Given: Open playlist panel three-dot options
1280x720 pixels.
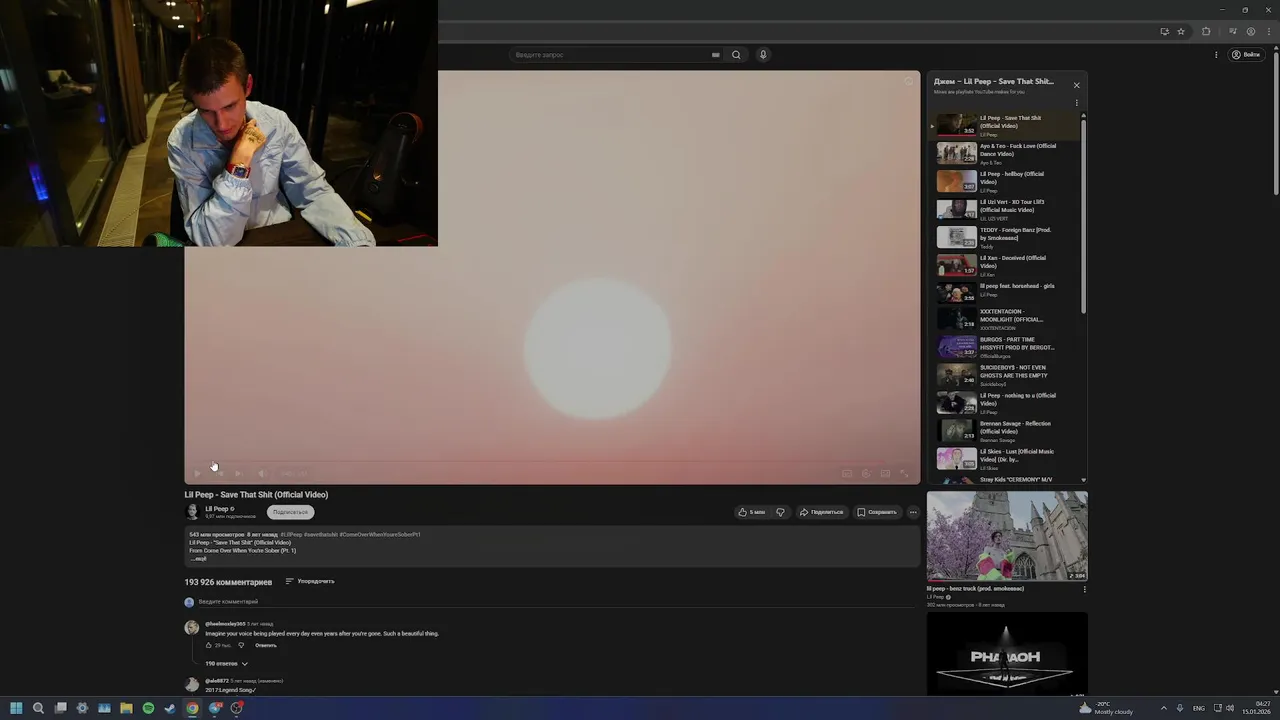Looking at the screenshot, I should pos(1076,103).
